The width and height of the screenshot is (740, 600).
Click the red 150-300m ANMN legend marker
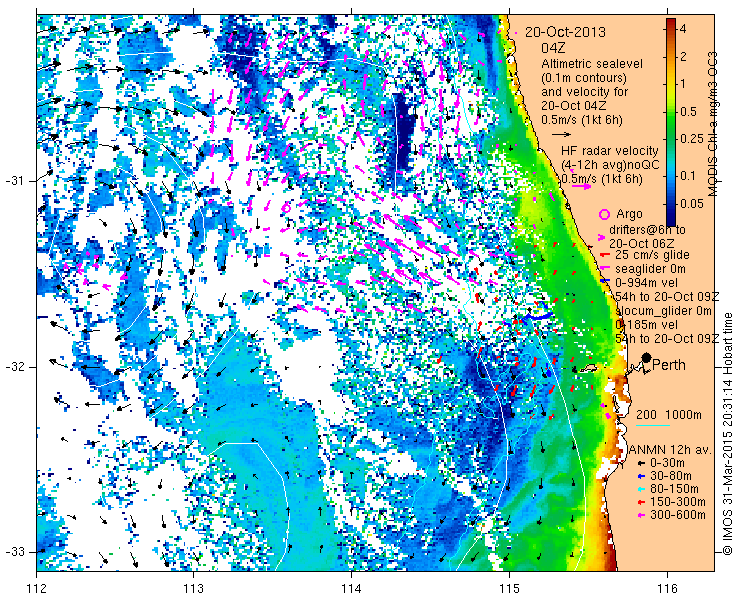tap(641, 502)
